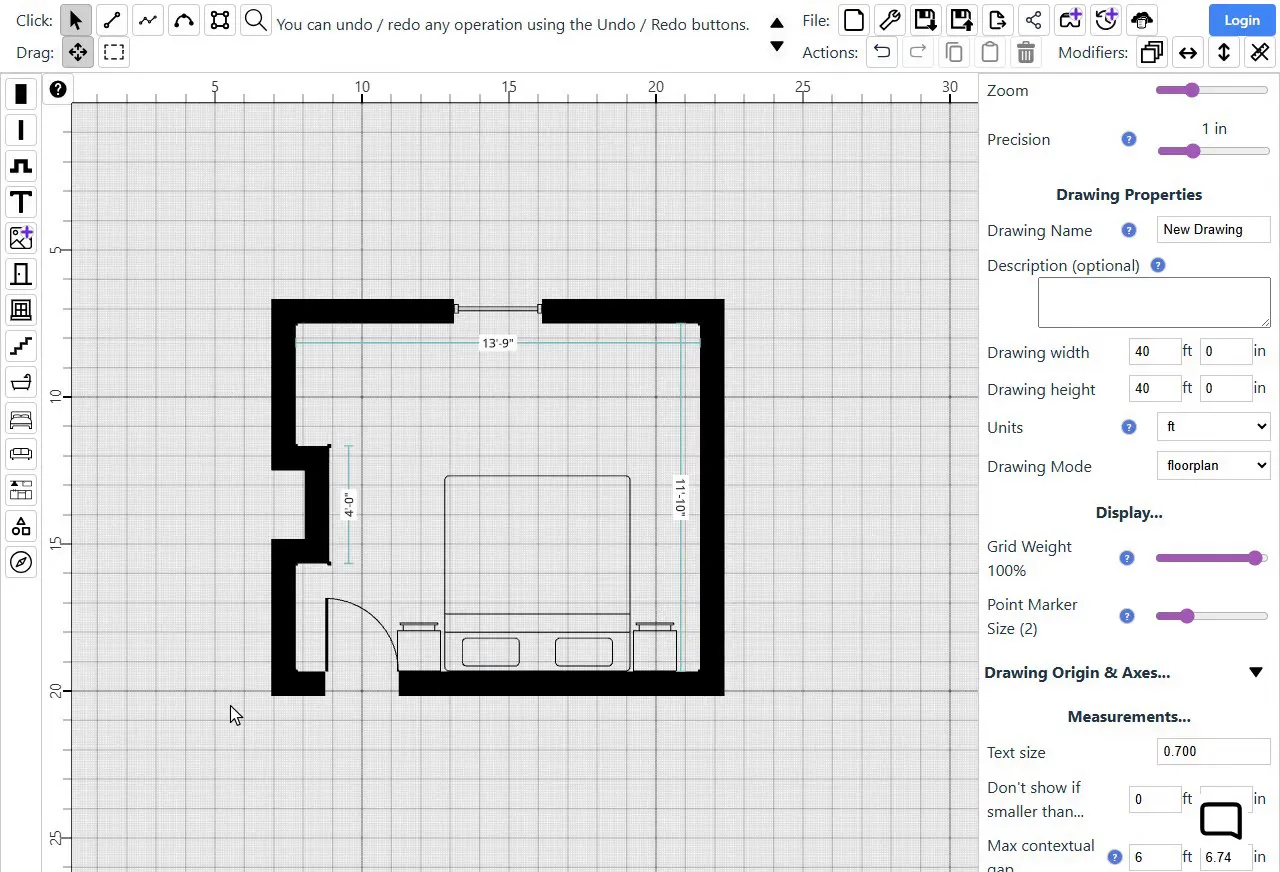Click the load drawing (up arrow) icon
This screenshot has width=1280, height=872.
coord(961,19)
